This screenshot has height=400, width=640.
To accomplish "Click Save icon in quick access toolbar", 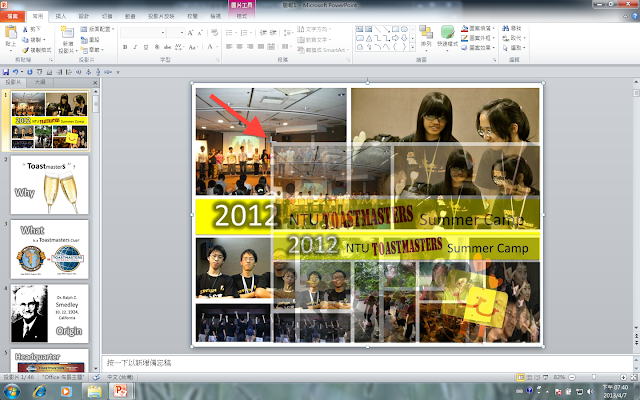I will (x=6, y=72).
